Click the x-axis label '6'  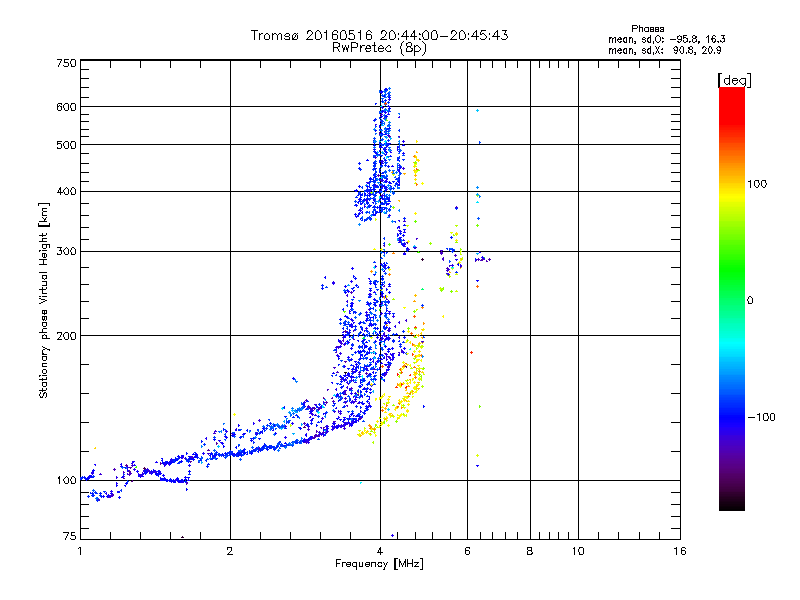click(x=467, y=551)
